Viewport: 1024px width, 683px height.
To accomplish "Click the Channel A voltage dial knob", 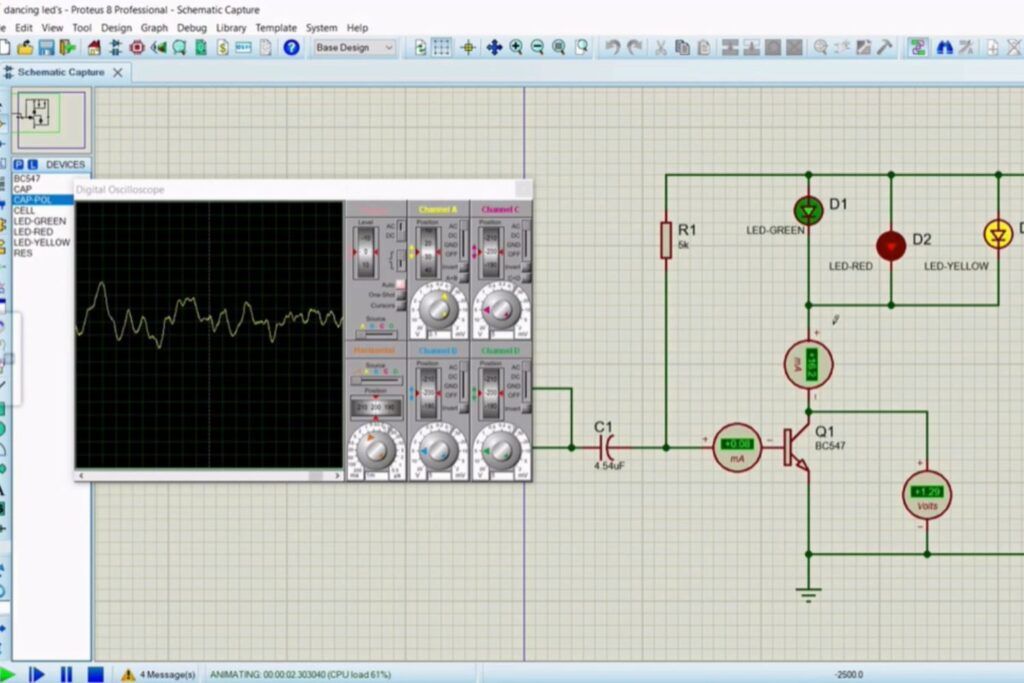I will click(437, 311).
